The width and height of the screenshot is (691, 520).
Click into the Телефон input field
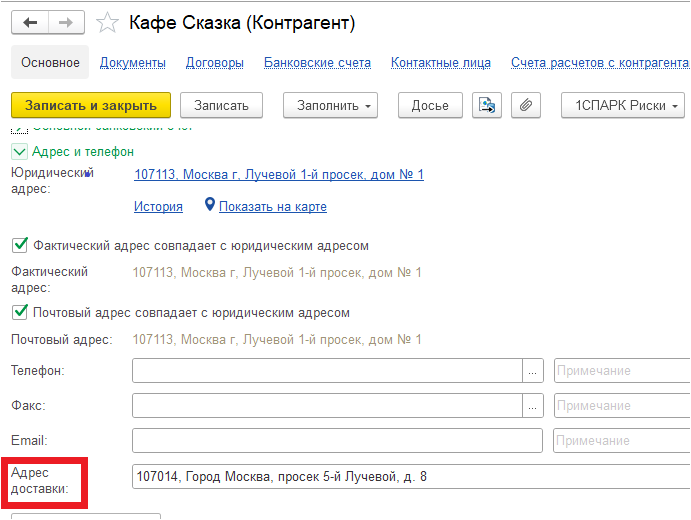[327, 371]
